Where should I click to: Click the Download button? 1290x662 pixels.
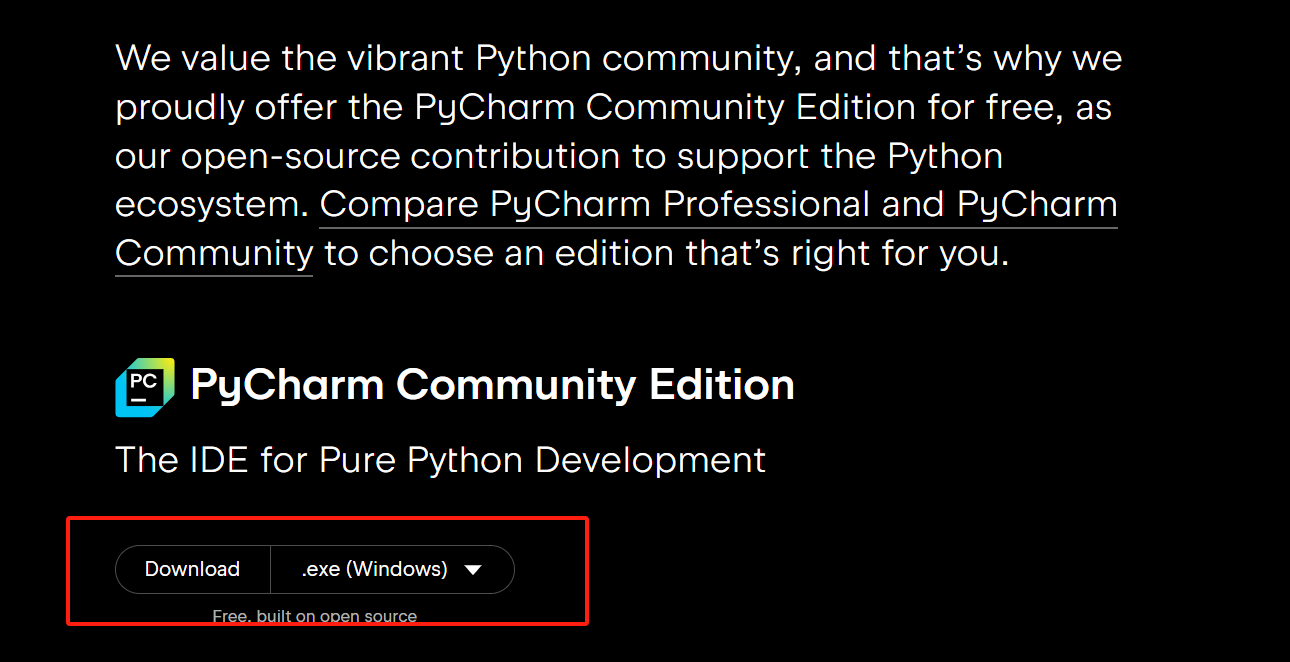[x=192, y=569]
